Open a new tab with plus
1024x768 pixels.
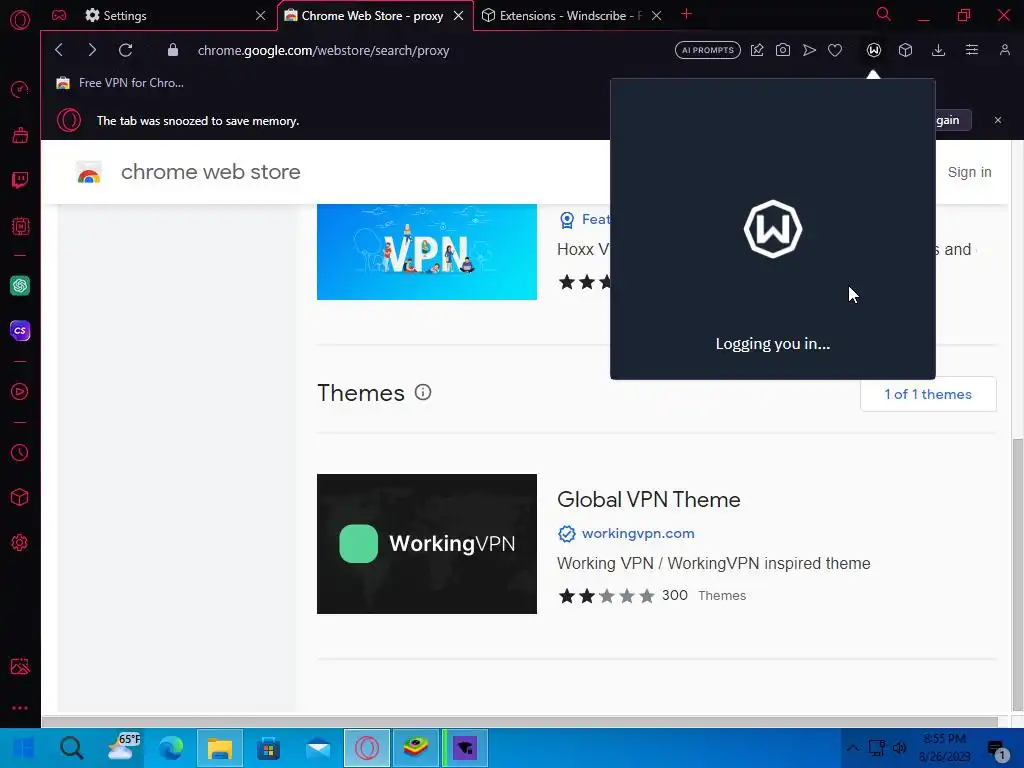pyautogui.click(x=686, y=14)
